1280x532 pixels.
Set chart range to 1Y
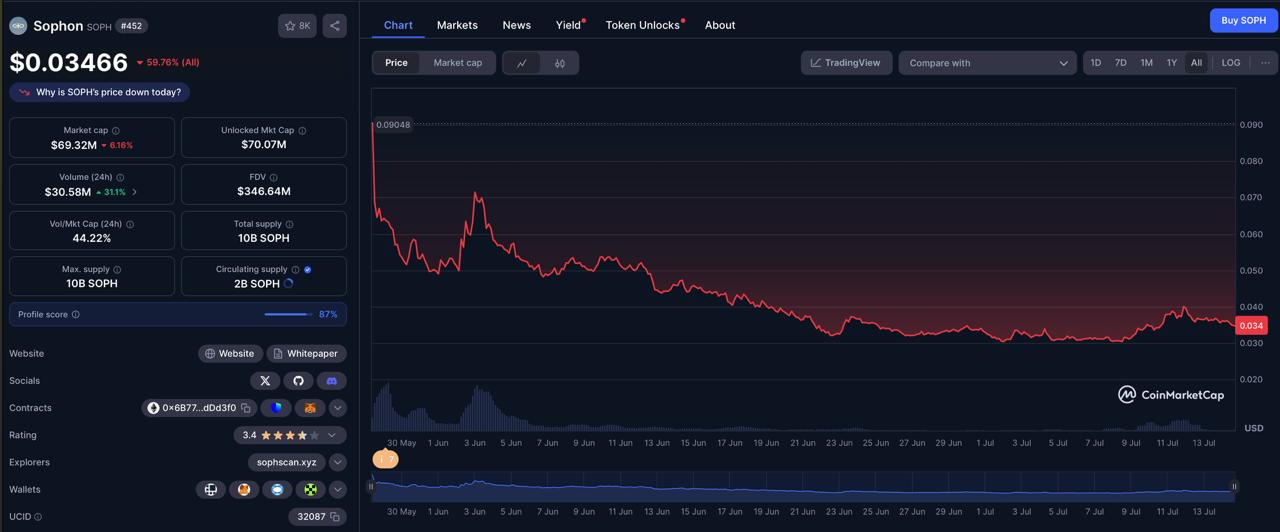1171,63
